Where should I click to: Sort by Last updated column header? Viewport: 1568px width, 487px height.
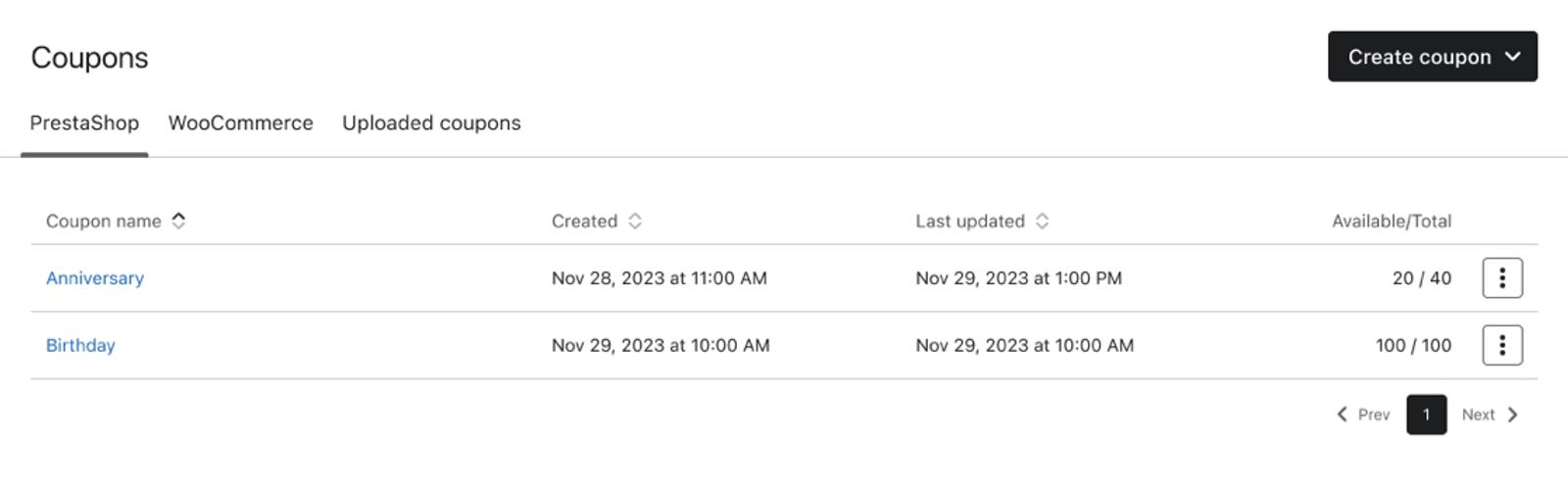pyautogui.click(x=970, y=221)
